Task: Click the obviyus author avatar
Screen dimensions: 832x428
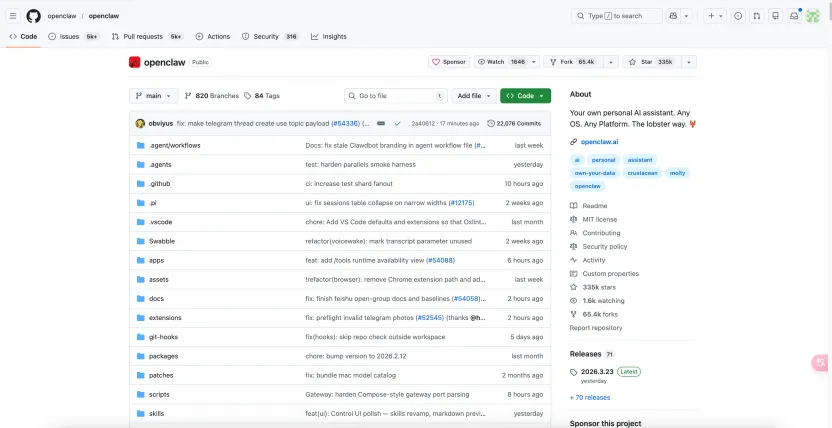Action: coord(140,124)
